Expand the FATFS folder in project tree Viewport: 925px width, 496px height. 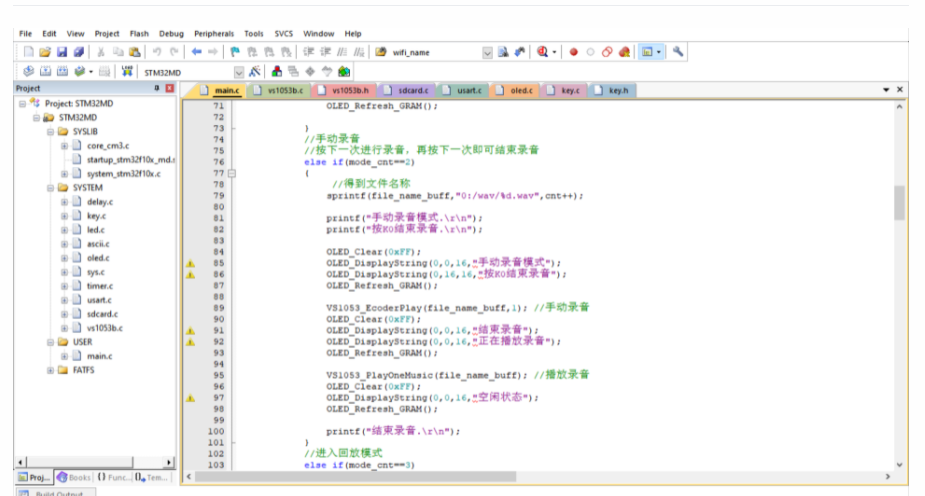tap(50, 370)
